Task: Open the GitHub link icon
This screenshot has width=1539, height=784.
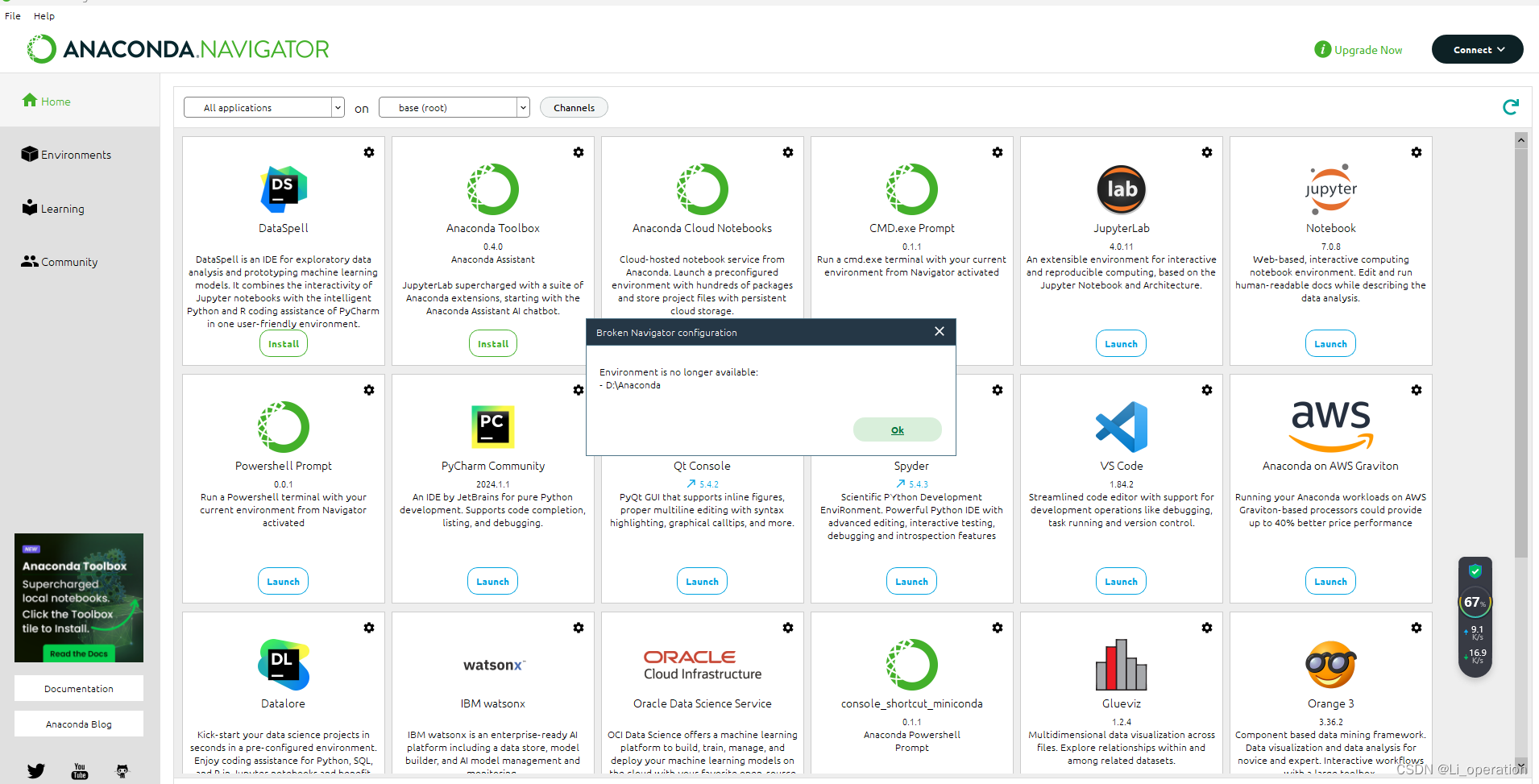Action: click(122, 771)
